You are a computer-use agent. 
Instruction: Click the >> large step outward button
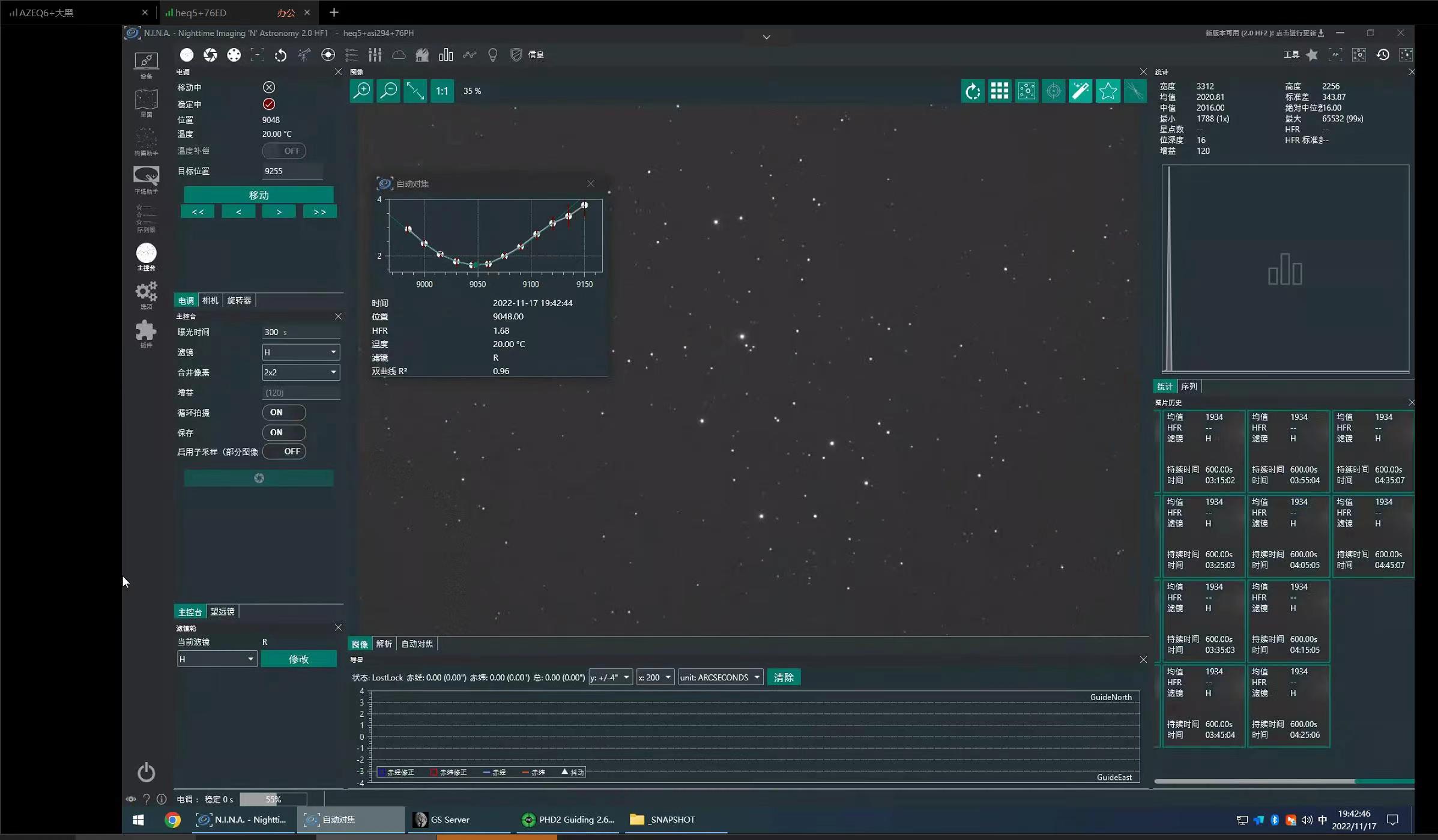pyautogui.click(x=319, y=212)
